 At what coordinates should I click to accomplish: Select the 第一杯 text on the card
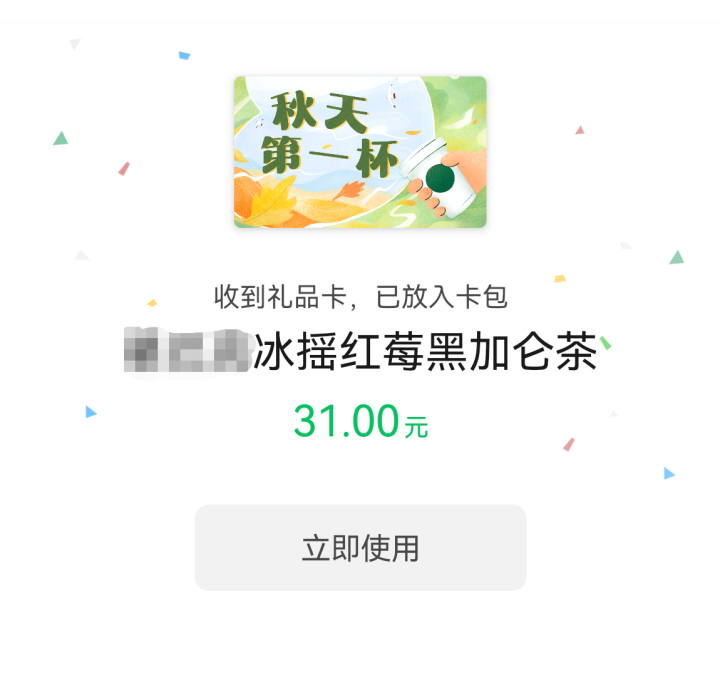329,157
